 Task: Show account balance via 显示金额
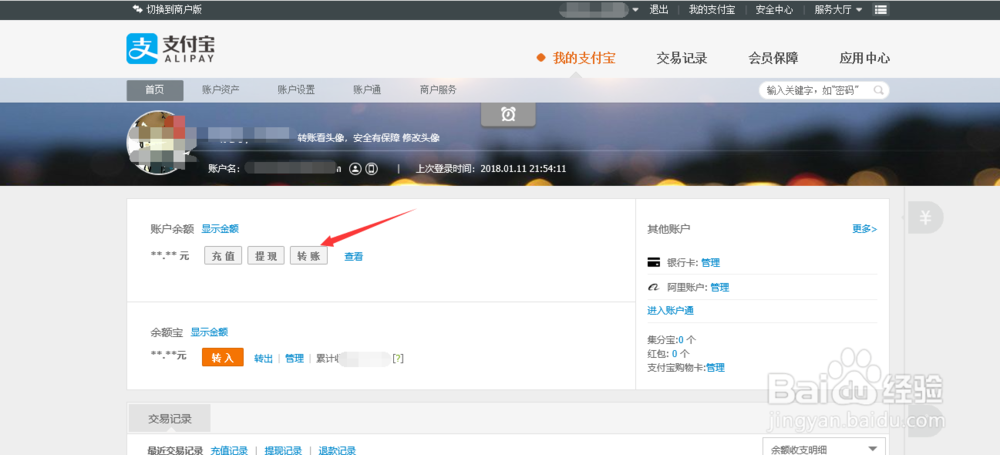[220, 228]
